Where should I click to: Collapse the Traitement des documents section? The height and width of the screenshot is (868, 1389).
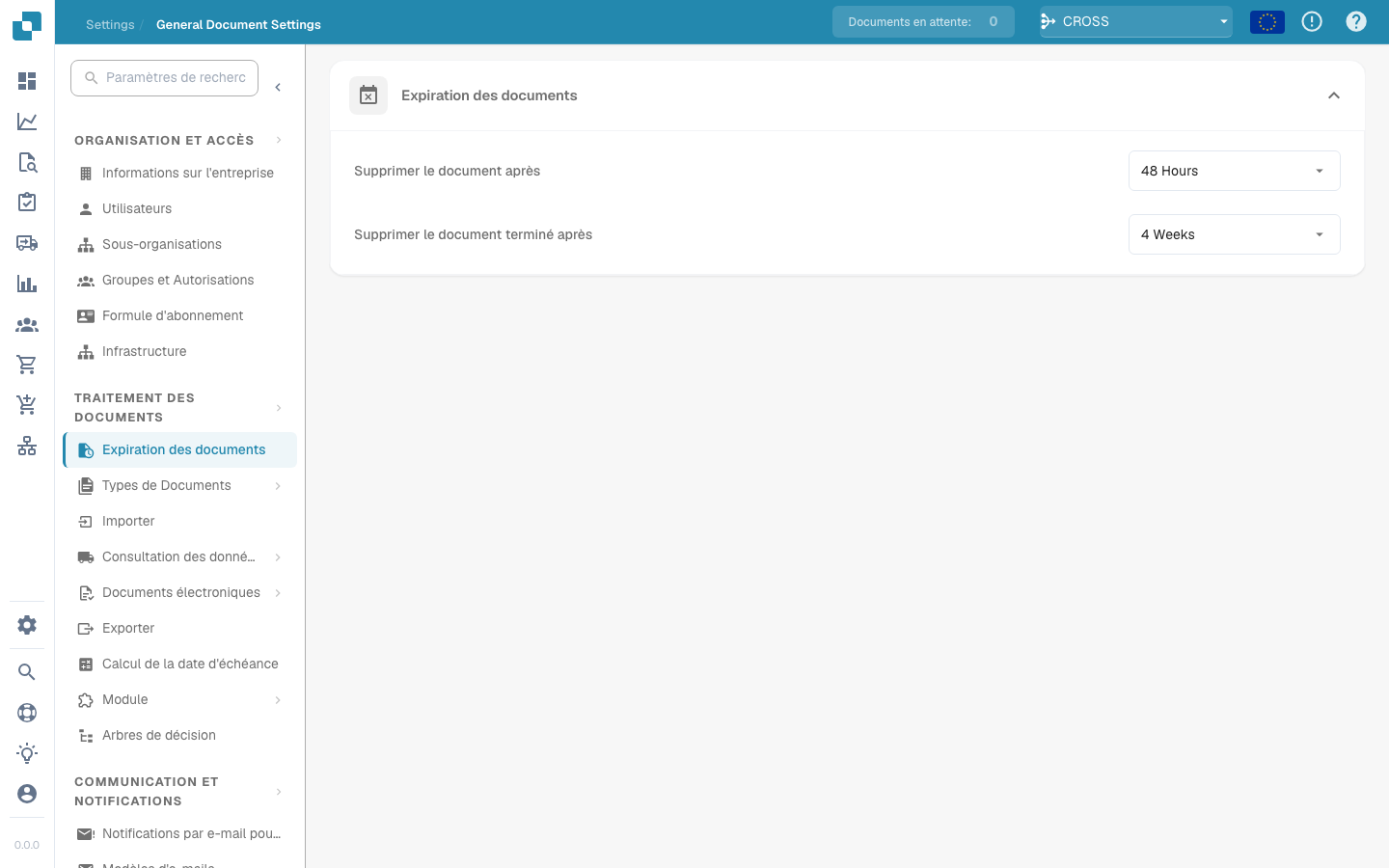coord(279,408)
